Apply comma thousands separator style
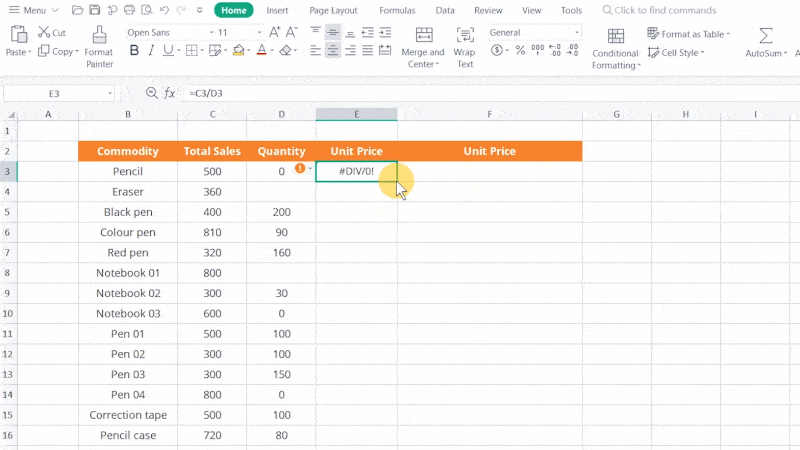The width and height of the screenshot is (800, 450). pyautogui.click(x=538, y=51)
